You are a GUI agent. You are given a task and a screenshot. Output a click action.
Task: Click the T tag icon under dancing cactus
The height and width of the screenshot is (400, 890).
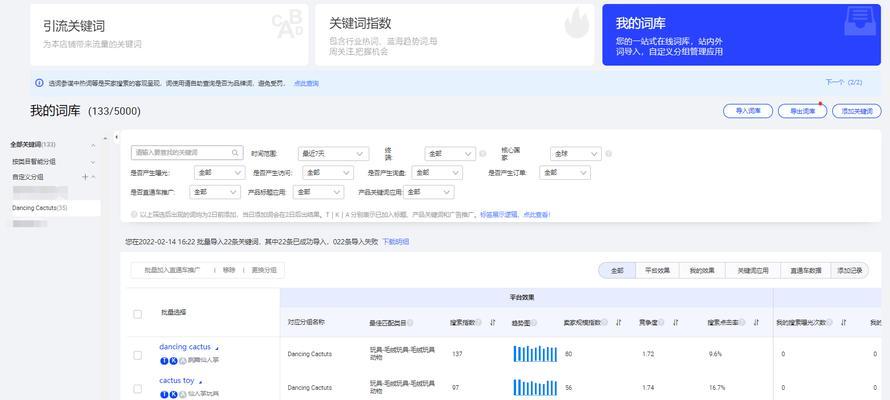tap(164, 360)
